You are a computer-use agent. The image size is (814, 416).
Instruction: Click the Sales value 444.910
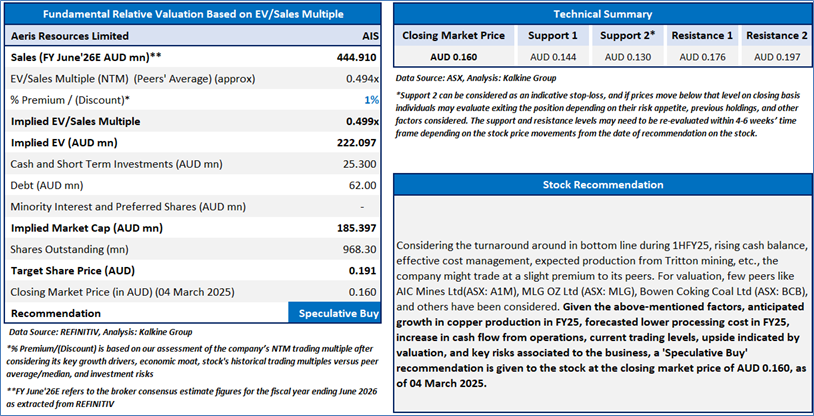pyautogui.click(x=357, y=56)
